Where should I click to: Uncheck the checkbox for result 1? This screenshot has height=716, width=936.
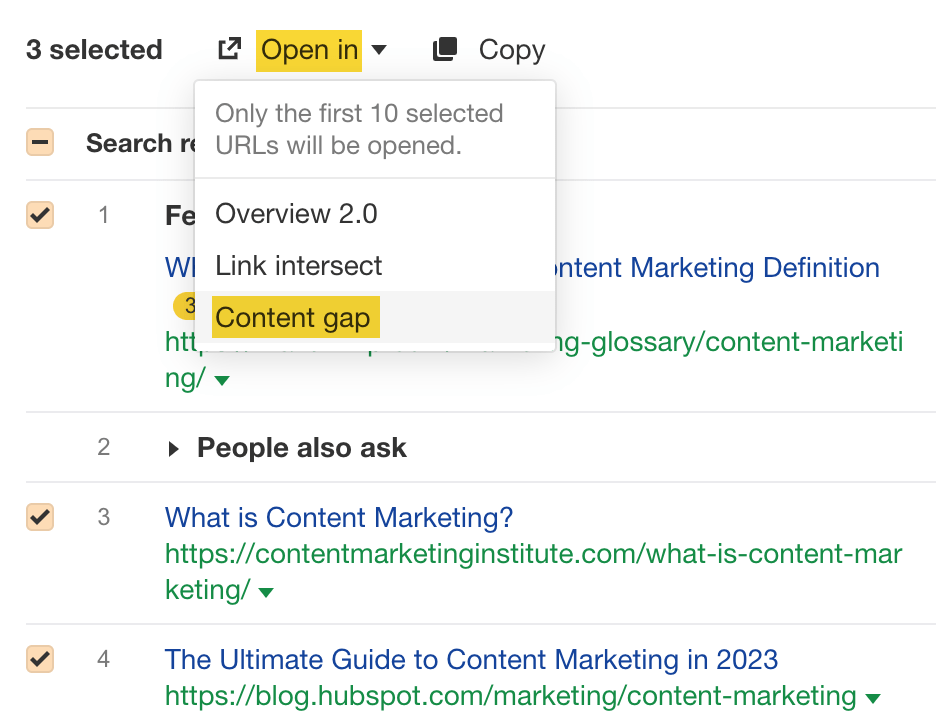40,215
